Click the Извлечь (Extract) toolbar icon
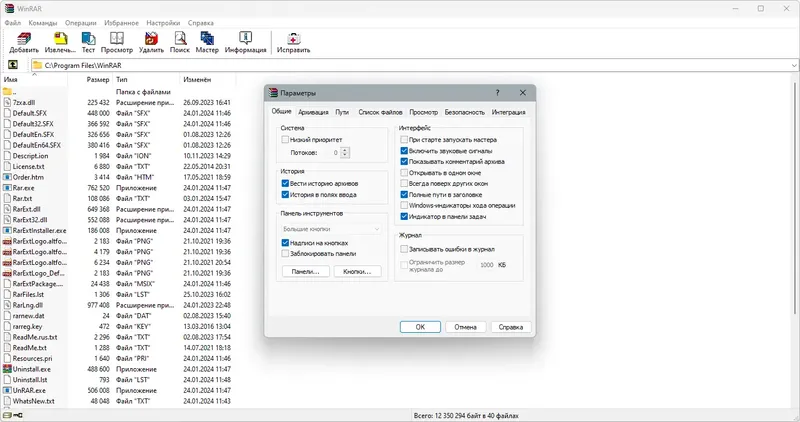Screen dimensions: 800x422 60,42
